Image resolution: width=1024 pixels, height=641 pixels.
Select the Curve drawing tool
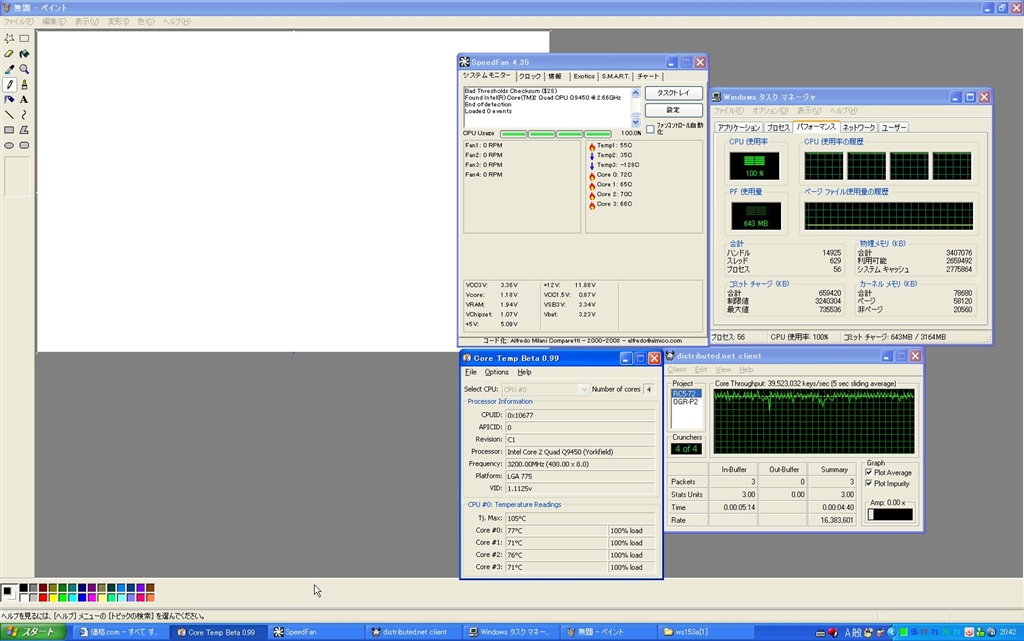click(24, 115)
